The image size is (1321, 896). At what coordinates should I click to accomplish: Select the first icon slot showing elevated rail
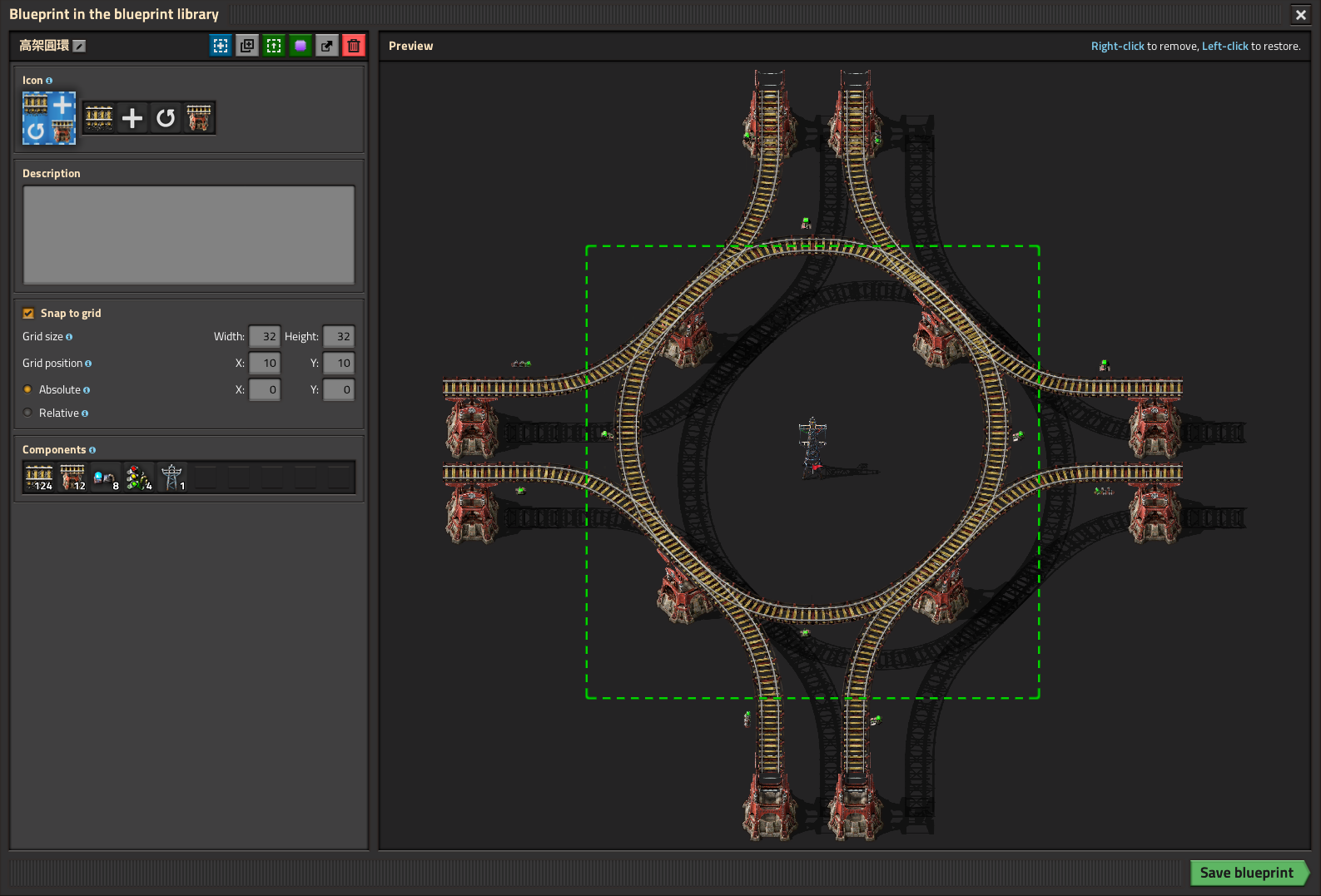click(99, 118)
